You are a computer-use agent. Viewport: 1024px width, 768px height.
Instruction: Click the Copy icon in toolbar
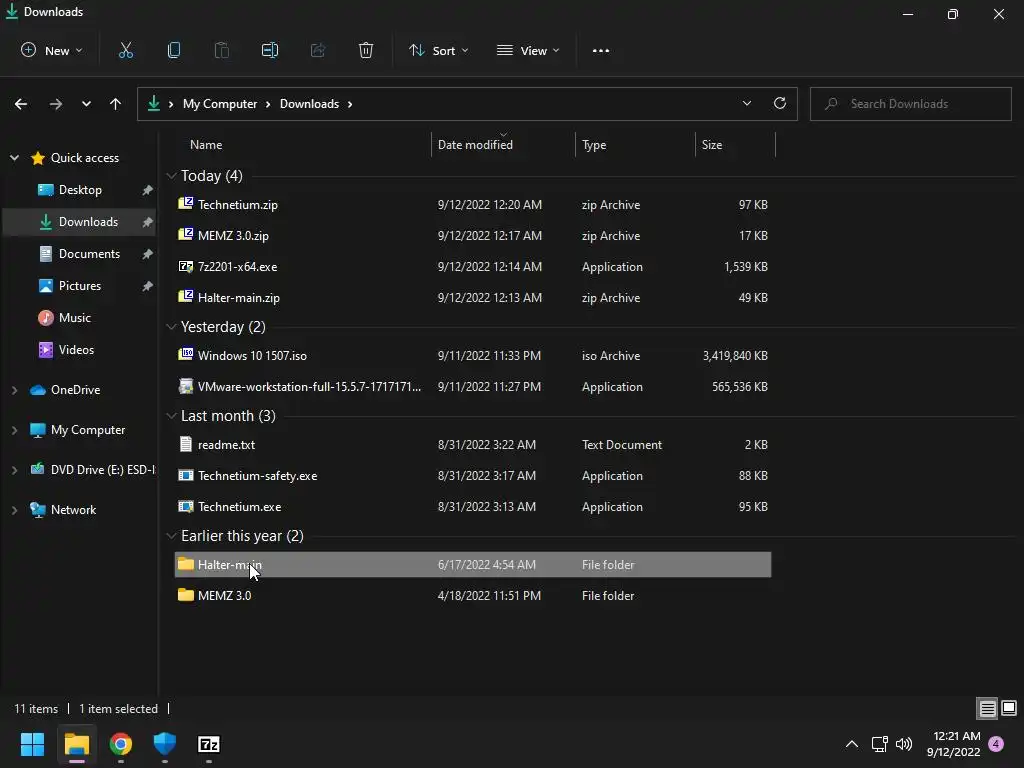(174, 50)
